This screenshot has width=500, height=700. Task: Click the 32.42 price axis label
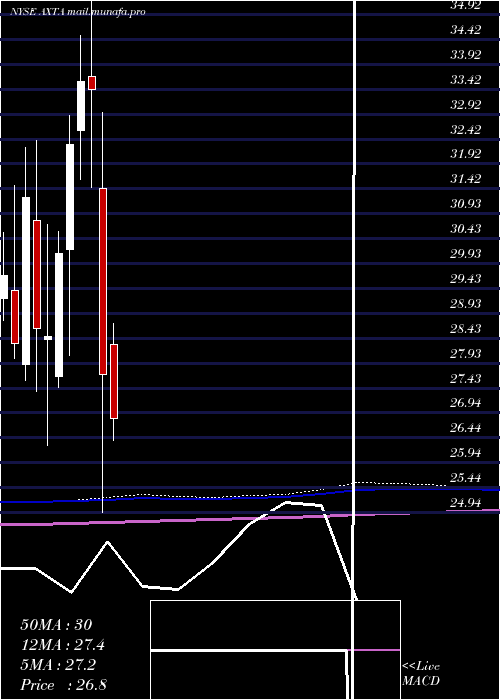466,130
